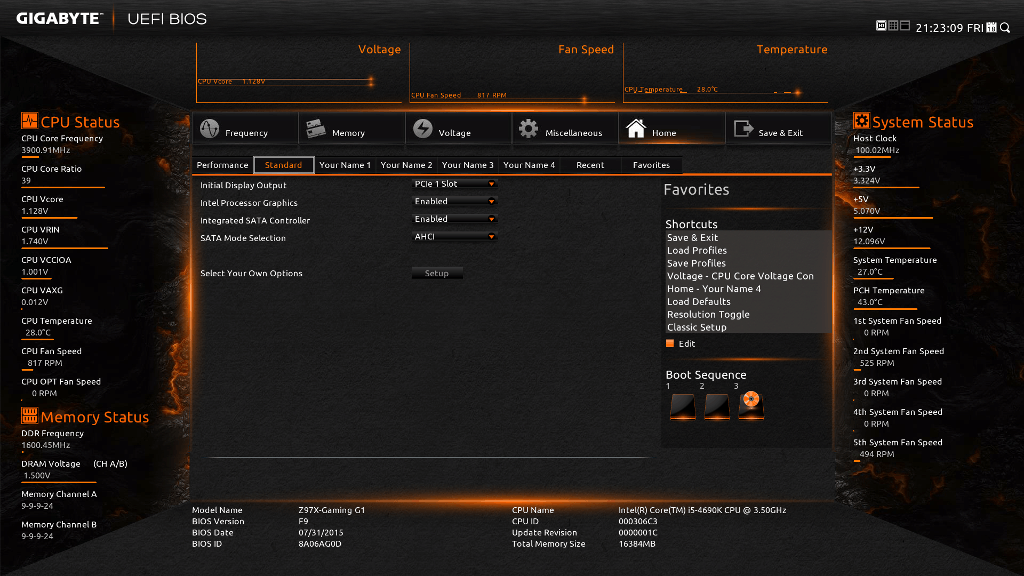The width and height of the screenshot is (1024, 576).
Task: Click the Home house icon
Action: pyautogui.click(x=635, y=129)
